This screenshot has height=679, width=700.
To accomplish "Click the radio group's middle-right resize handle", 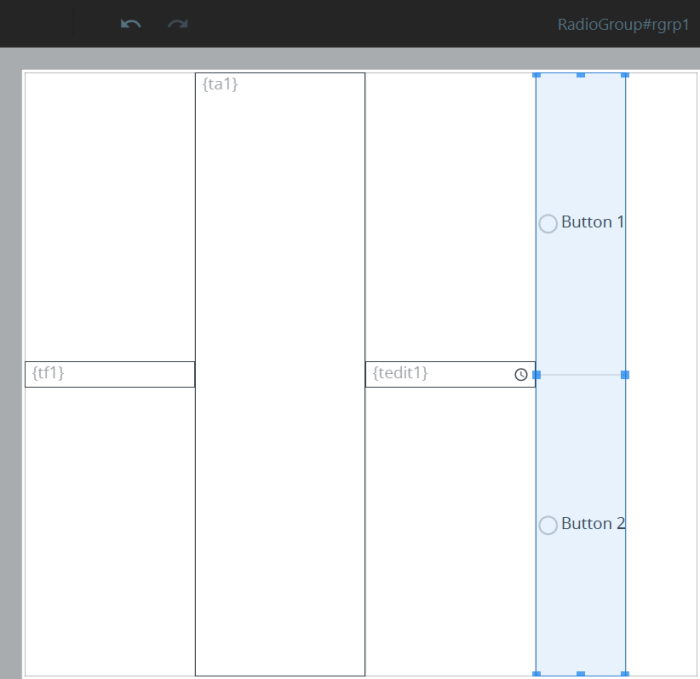I will pyautogui.click(x=625, y=374).
